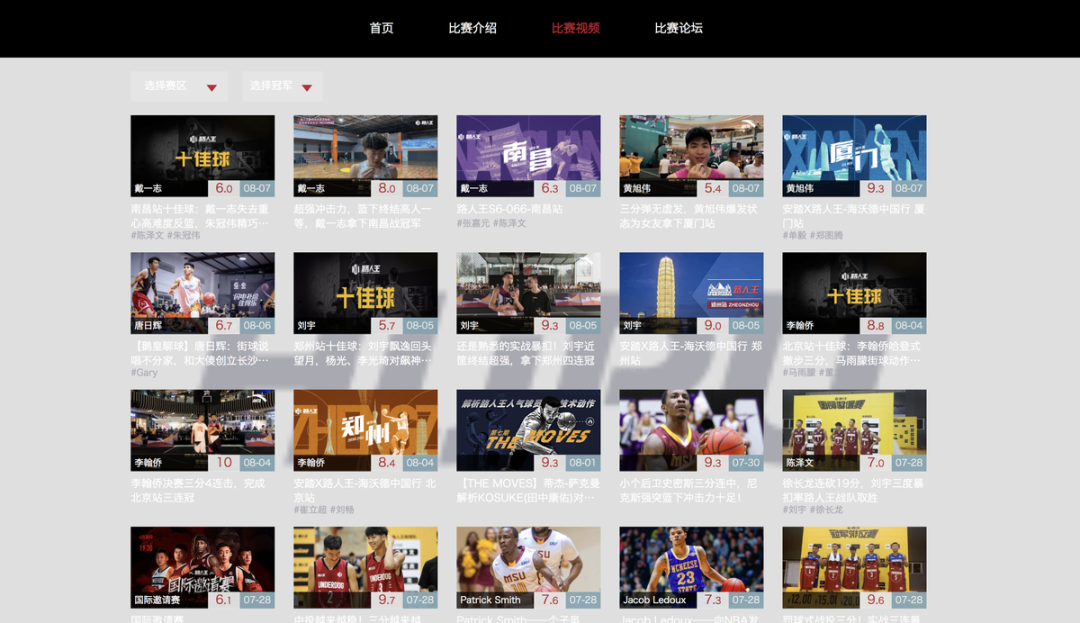This screenshot has height=623, width=1080.
Task: Open the title link 南昌站十佳球：戴一志失去重心高难度反篮
Action: (200, 215)
